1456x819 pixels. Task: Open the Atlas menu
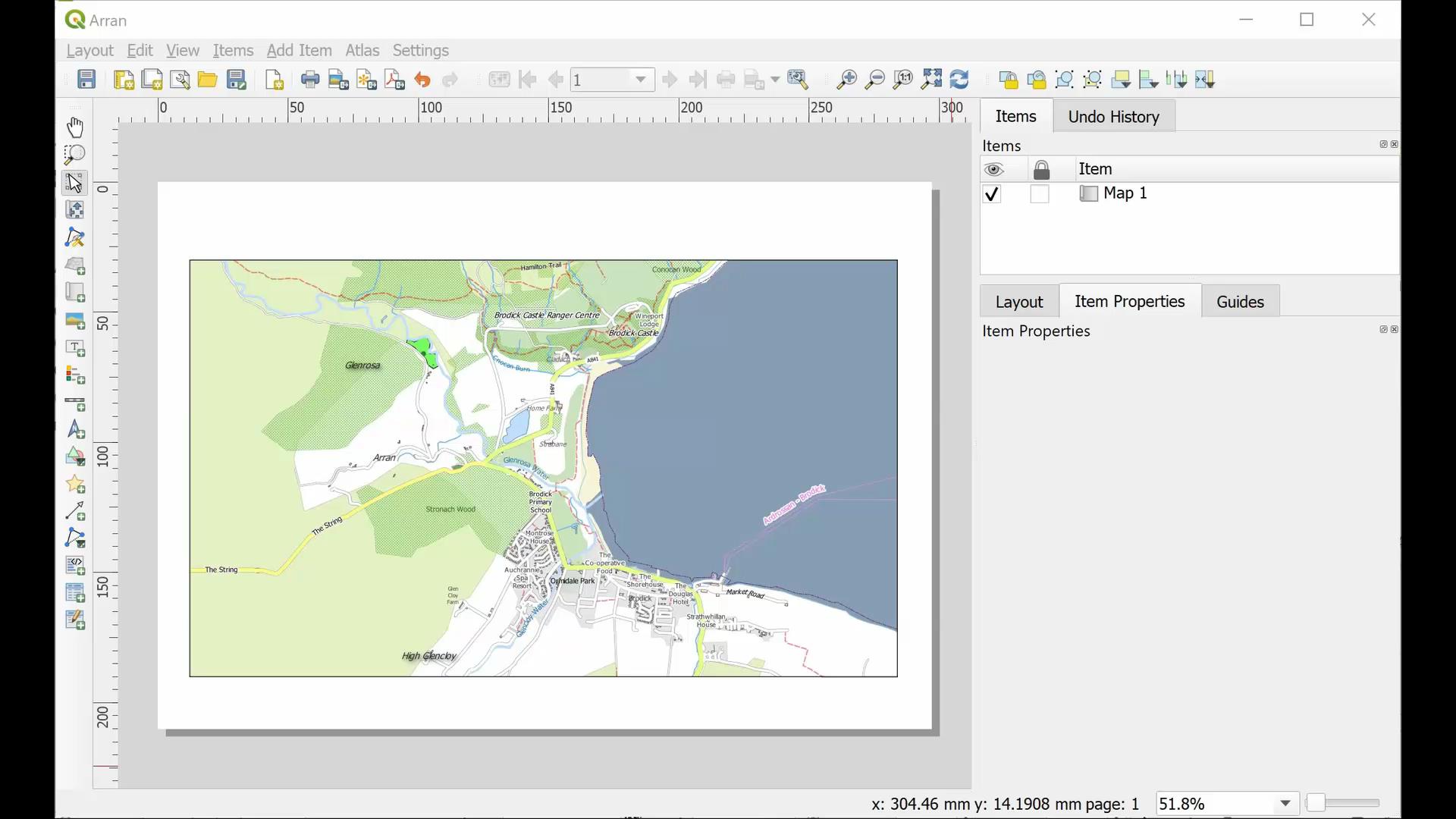tap(362, 50)
